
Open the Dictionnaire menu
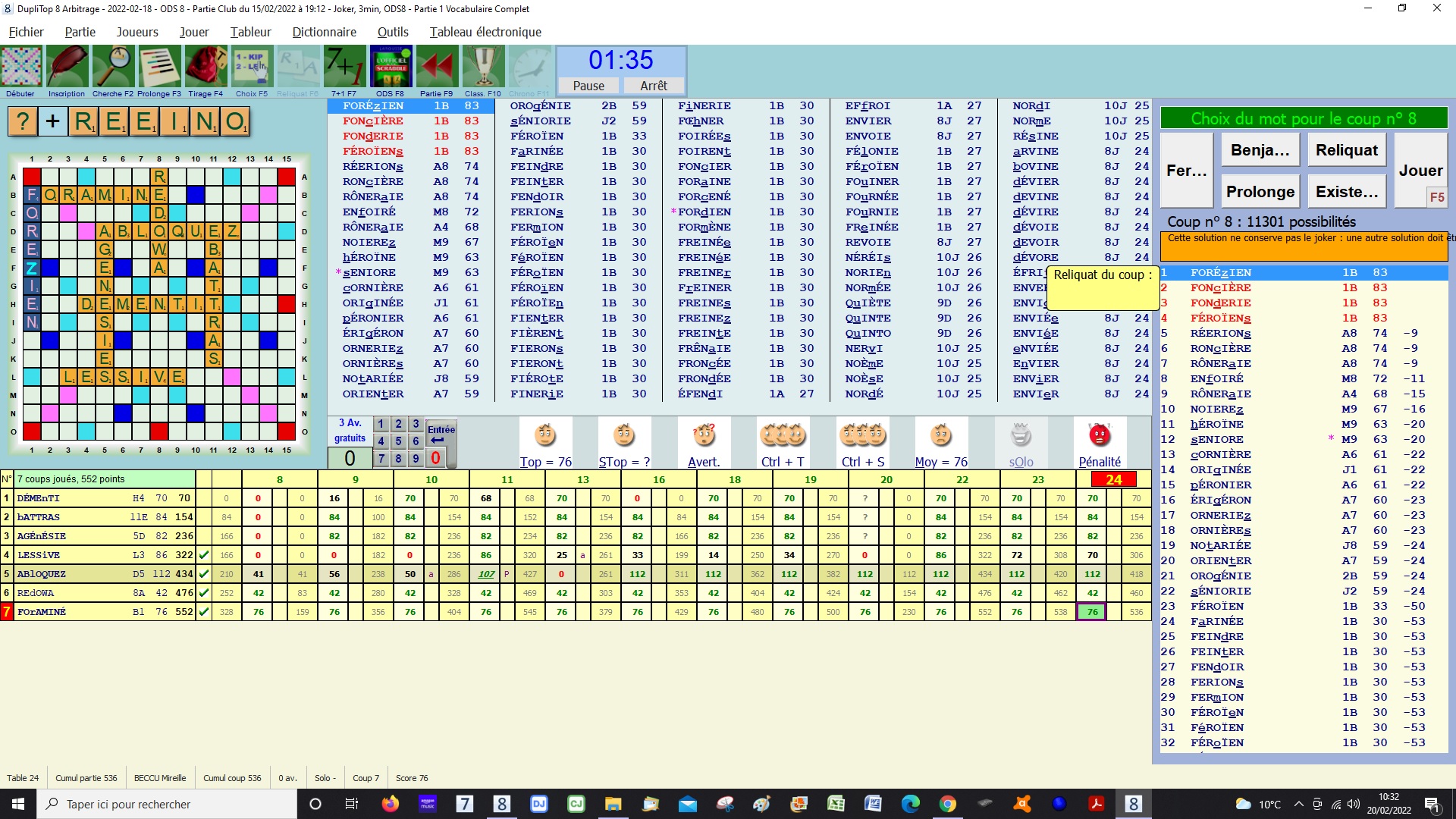pos(324,32)
